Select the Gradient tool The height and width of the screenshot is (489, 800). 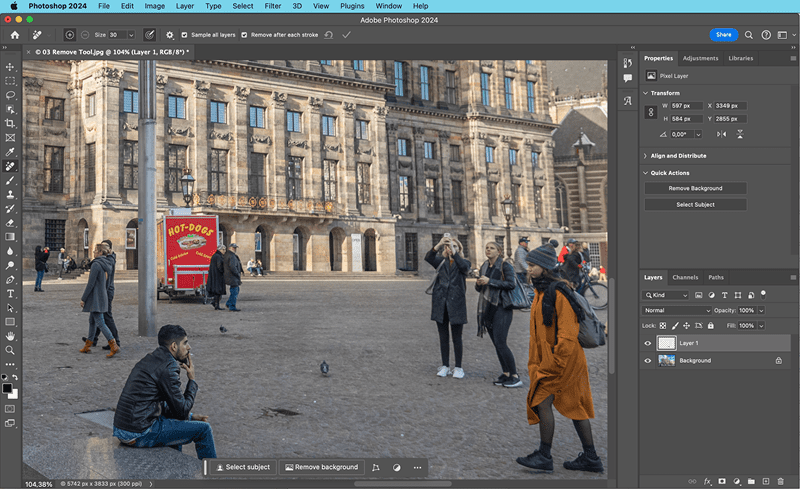pos(10,237)
